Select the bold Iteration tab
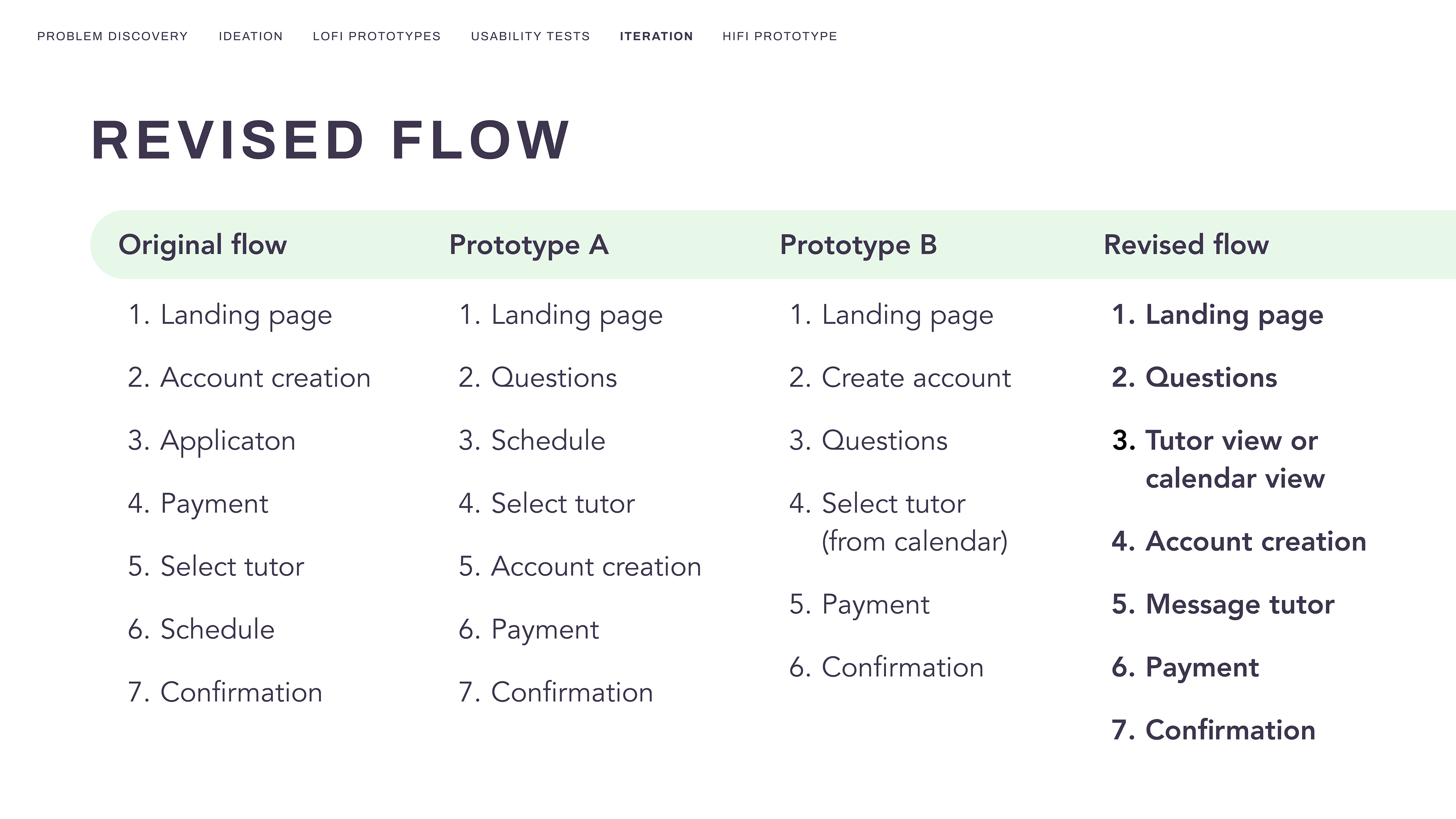This screenshot has height=819, width=1456. click(656, 36)
